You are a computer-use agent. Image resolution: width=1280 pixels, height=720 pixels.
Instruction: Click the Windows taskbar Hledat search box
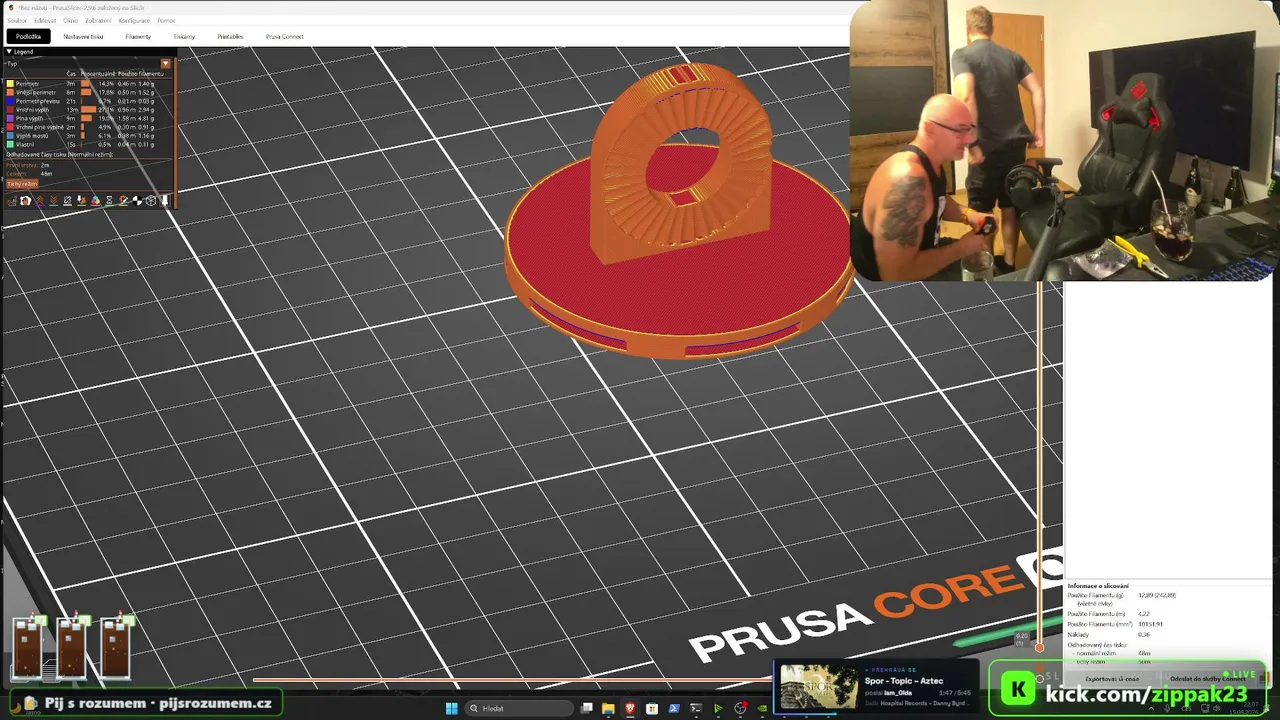(x=517, y=709)
